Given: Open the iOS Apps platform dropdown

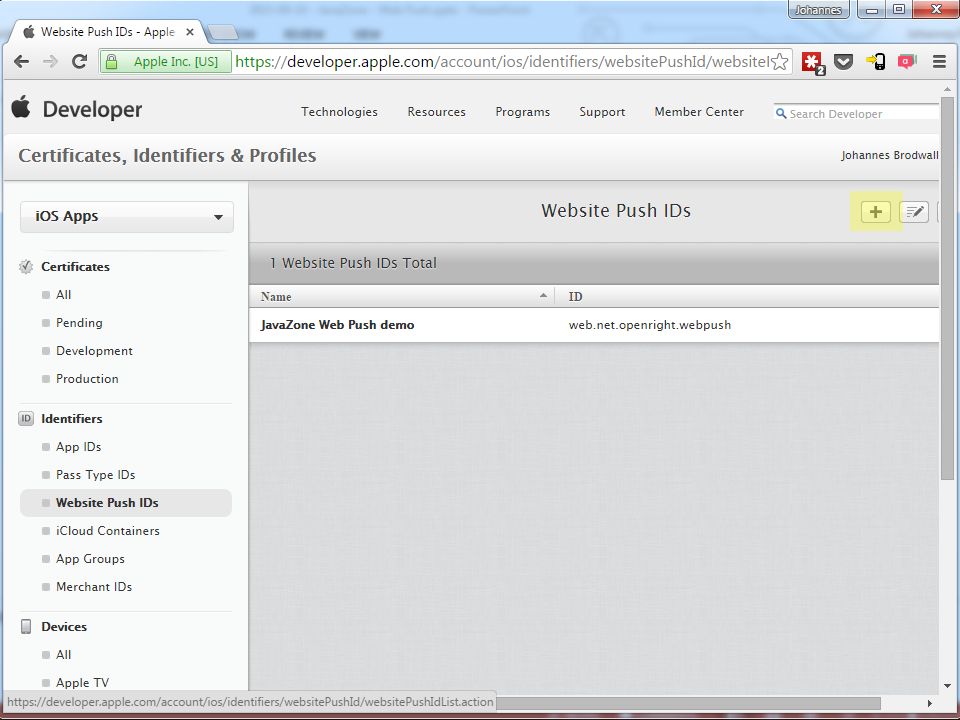Looking at the screenshot, I should 127,217.
